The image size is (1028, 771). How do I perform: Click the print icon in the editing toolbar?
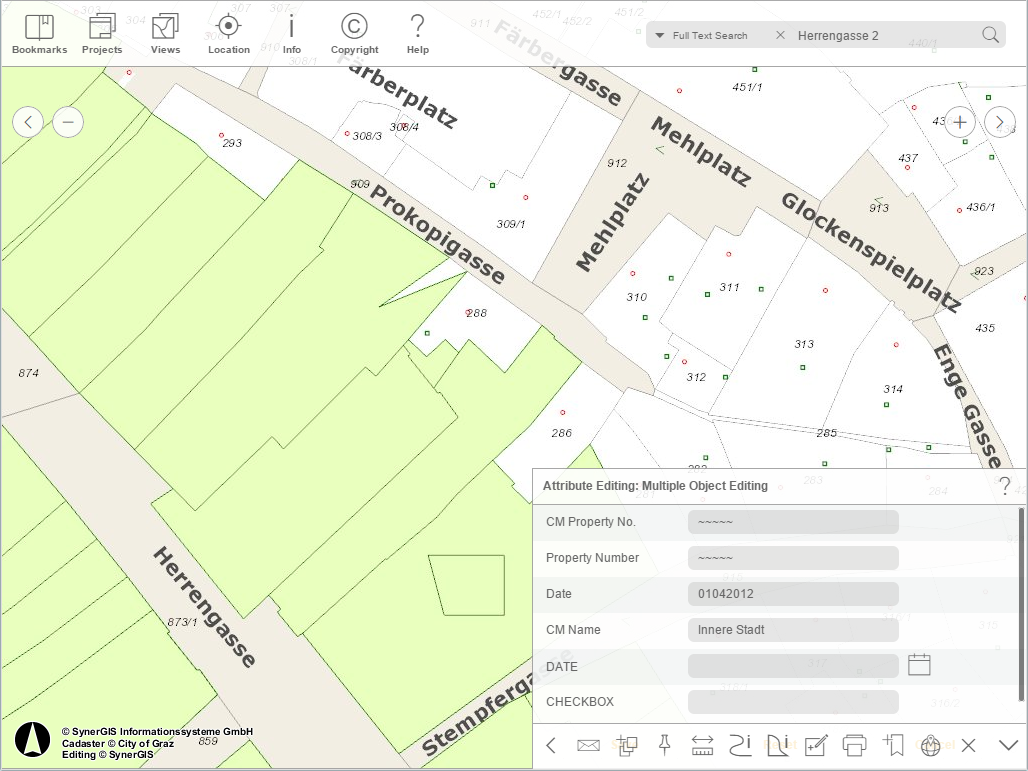pyautogui.click(x=855, y=745)
